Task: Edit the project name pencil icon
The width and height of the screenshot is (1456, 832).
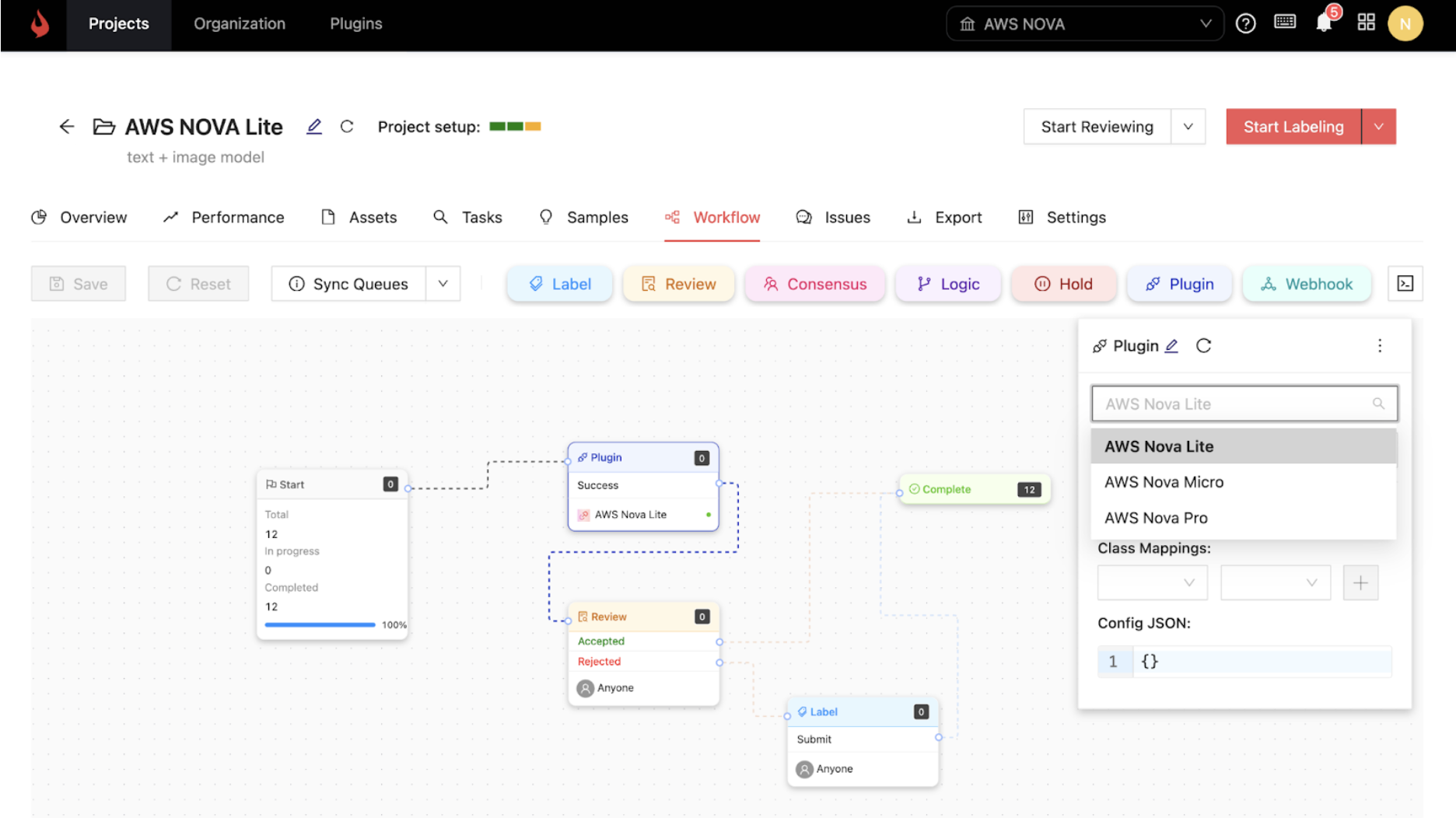Action: point(314,127)
